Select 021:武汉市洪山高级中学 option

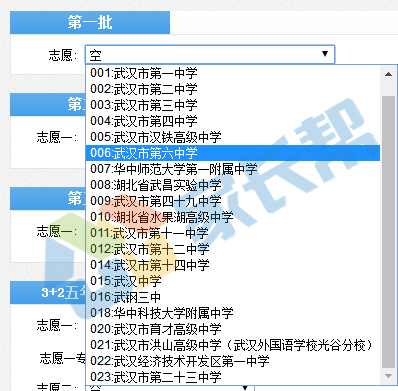pos(233,345)
